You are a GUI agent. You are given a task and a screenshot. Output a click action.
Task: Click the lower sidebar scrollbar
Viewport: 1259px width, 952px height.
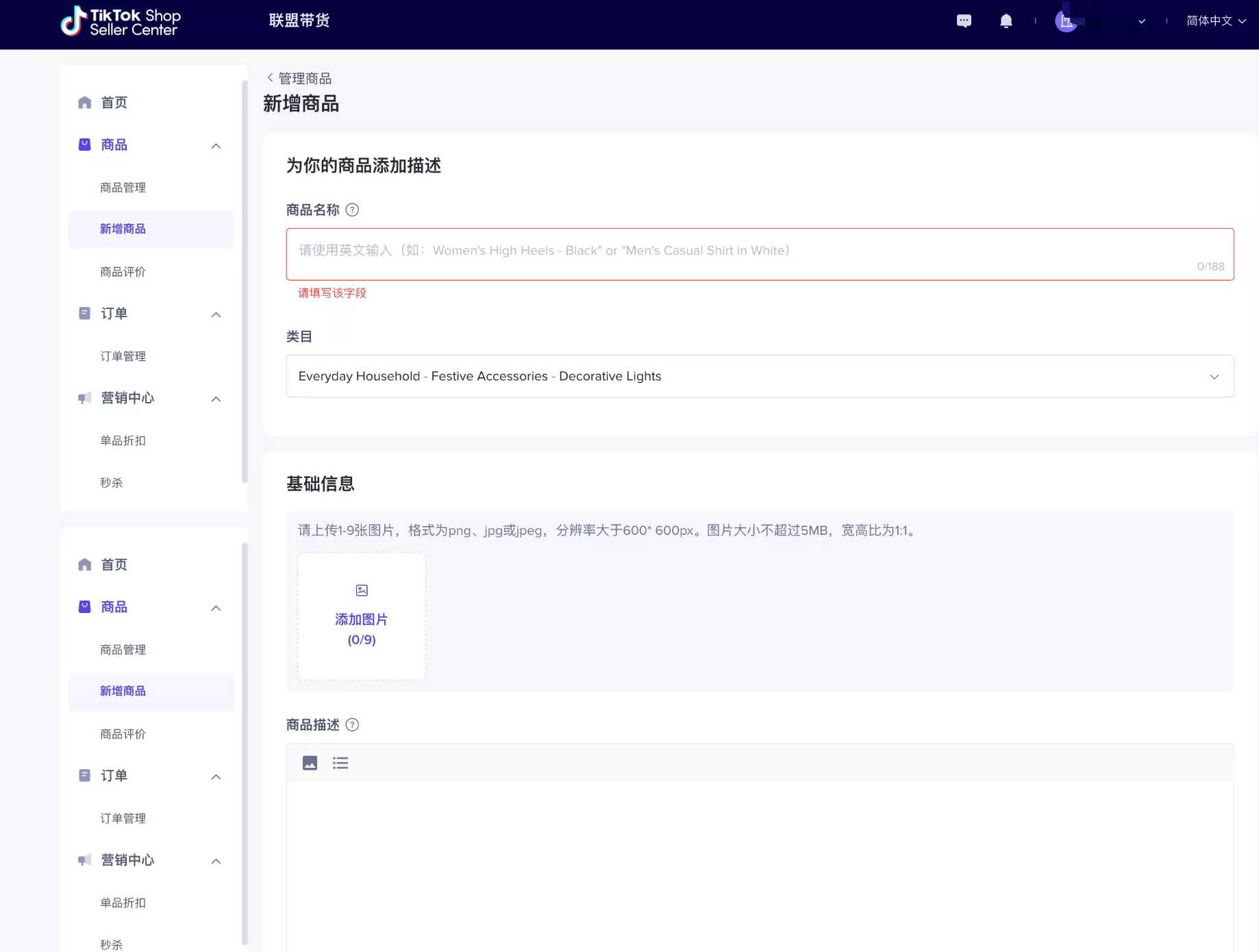245,744
